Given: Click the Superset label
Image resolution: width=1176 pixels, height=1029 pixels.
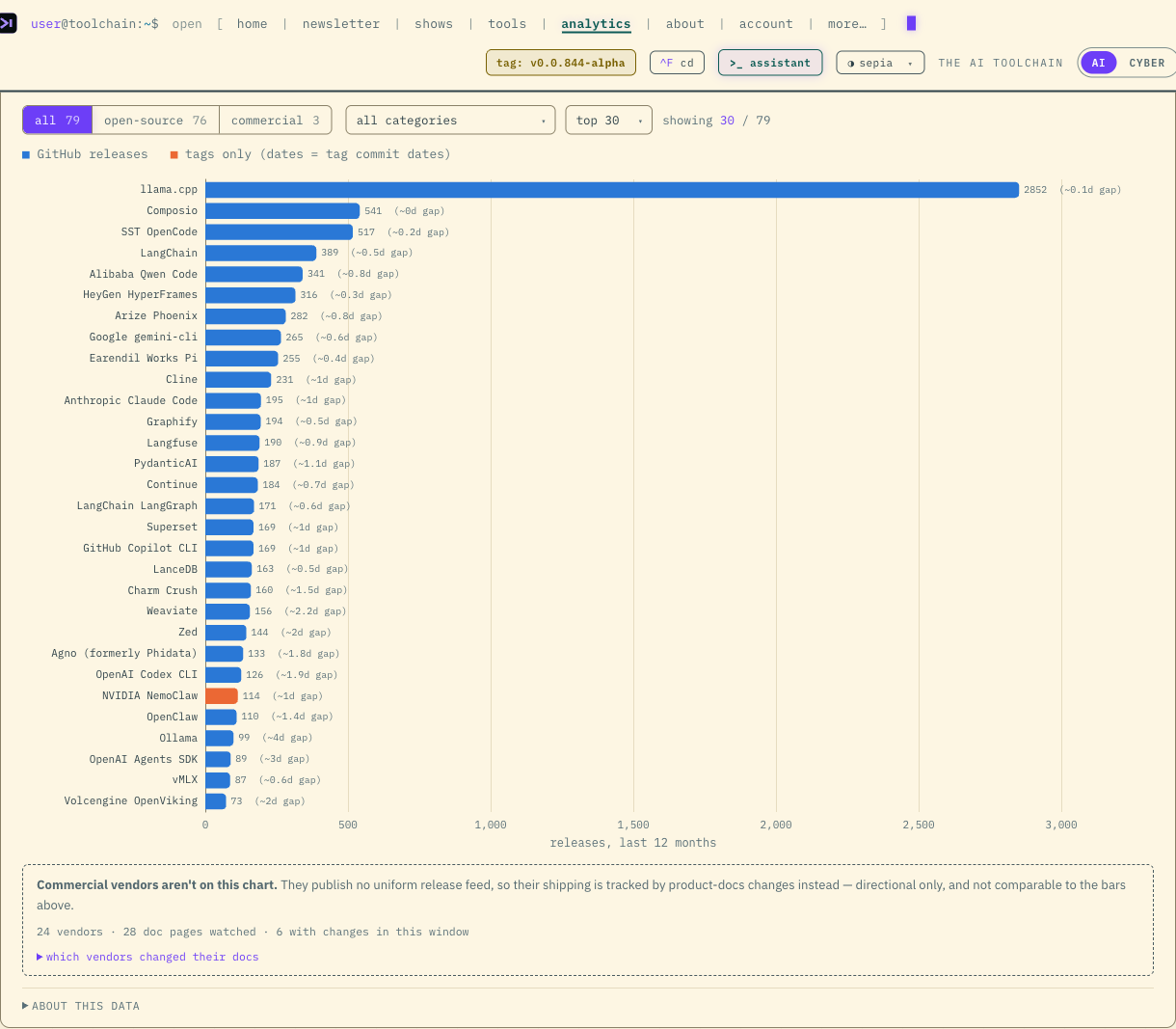Looking at the screenshot, I should [x=173, y=528].
